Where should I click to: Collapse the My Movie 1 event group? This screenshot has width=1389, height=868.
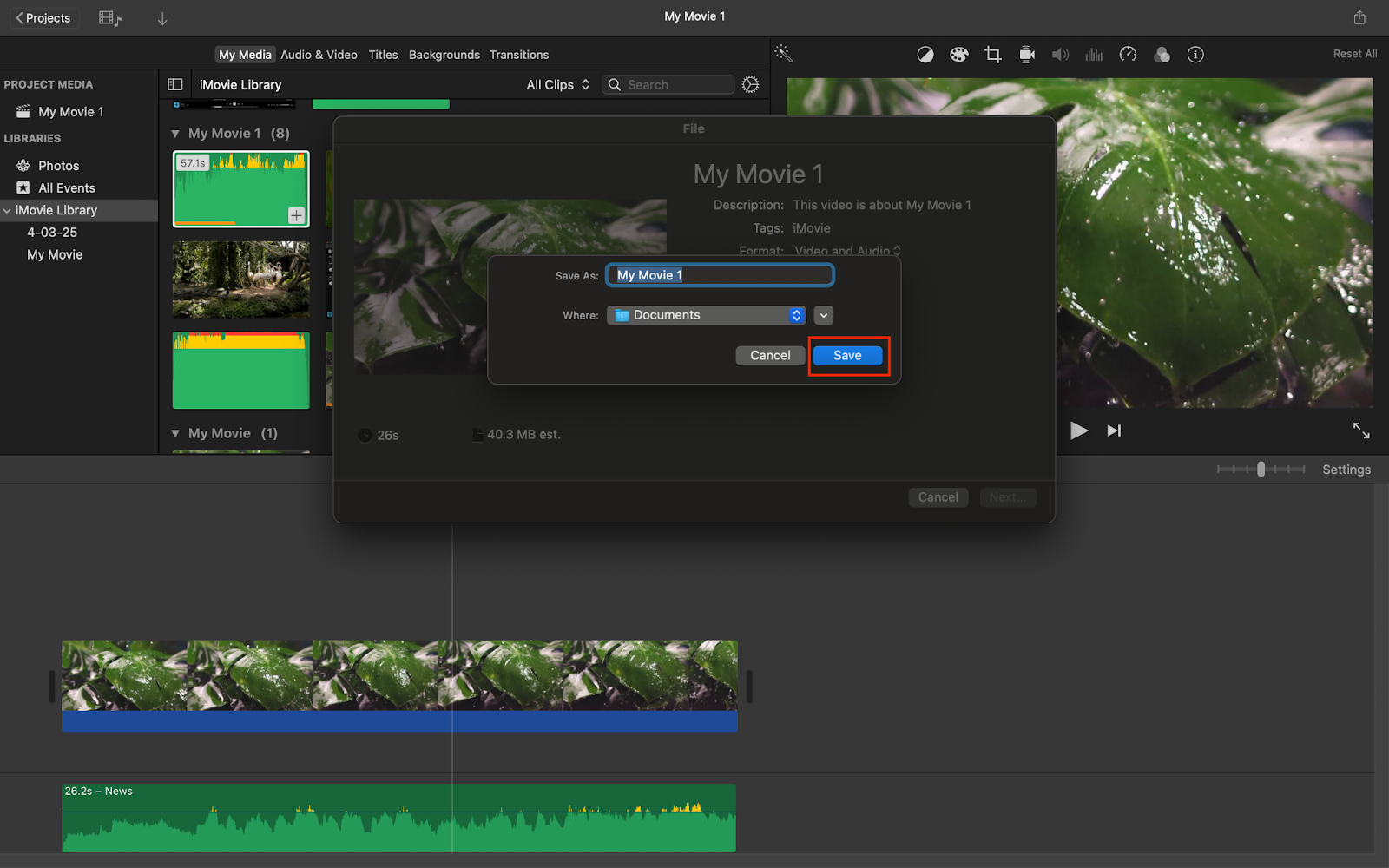(x=175, y=134)
